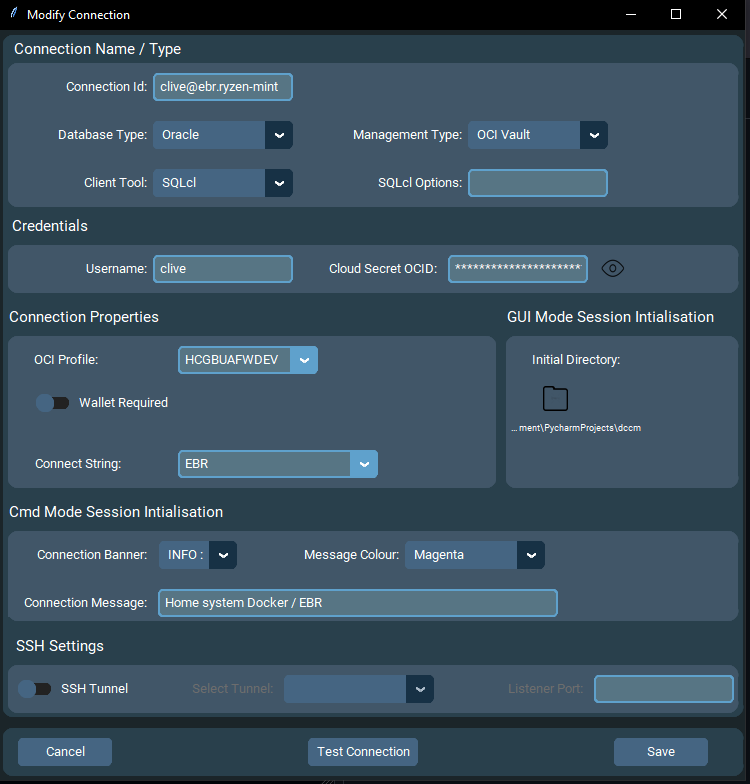This screenshot has height=784, width=750.
Task: Open the Management Type dropdown
Action: point(538,134)
